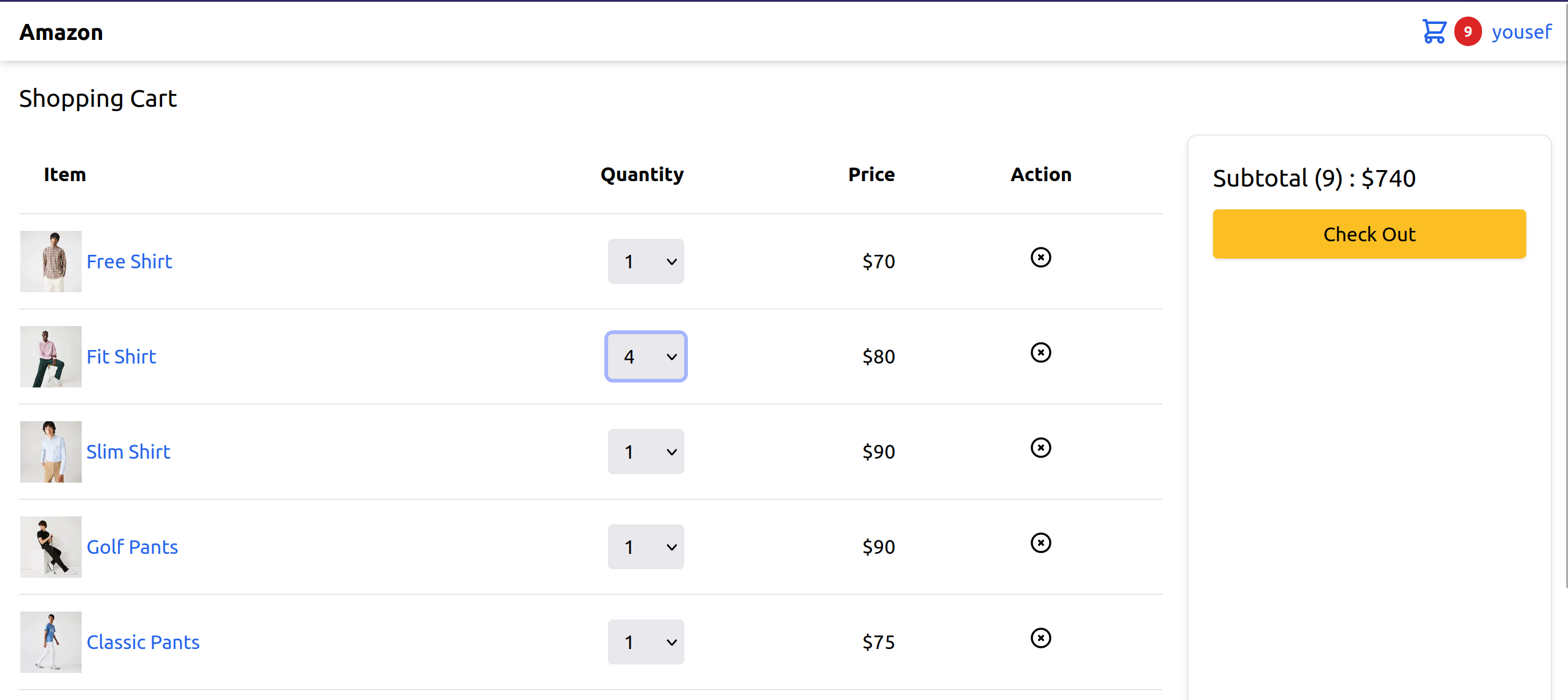
Task: Open the Free Shirt product link
Action: (129, 262)
